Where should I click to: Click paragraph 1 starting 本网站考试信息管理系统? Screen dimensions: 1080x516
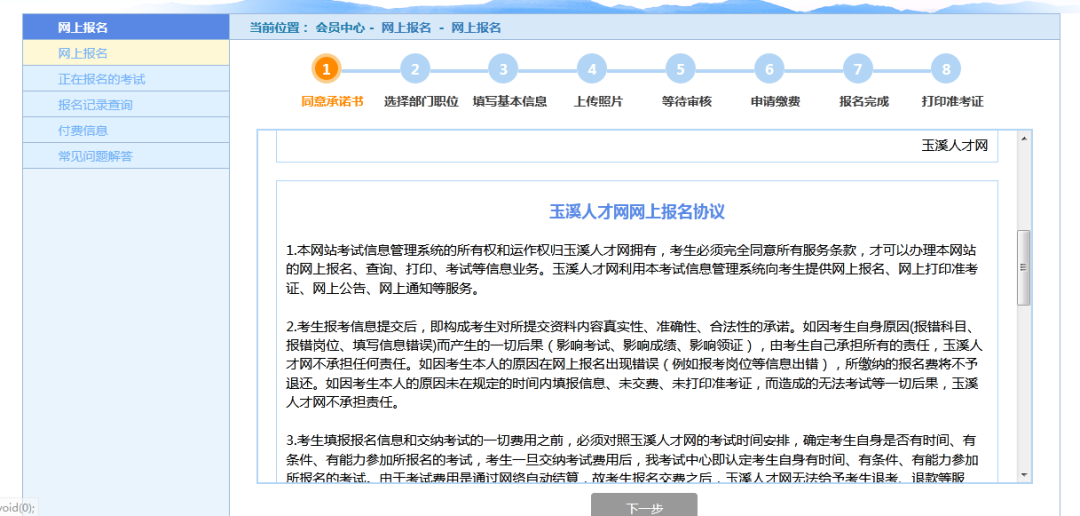(x=632, y=269)
